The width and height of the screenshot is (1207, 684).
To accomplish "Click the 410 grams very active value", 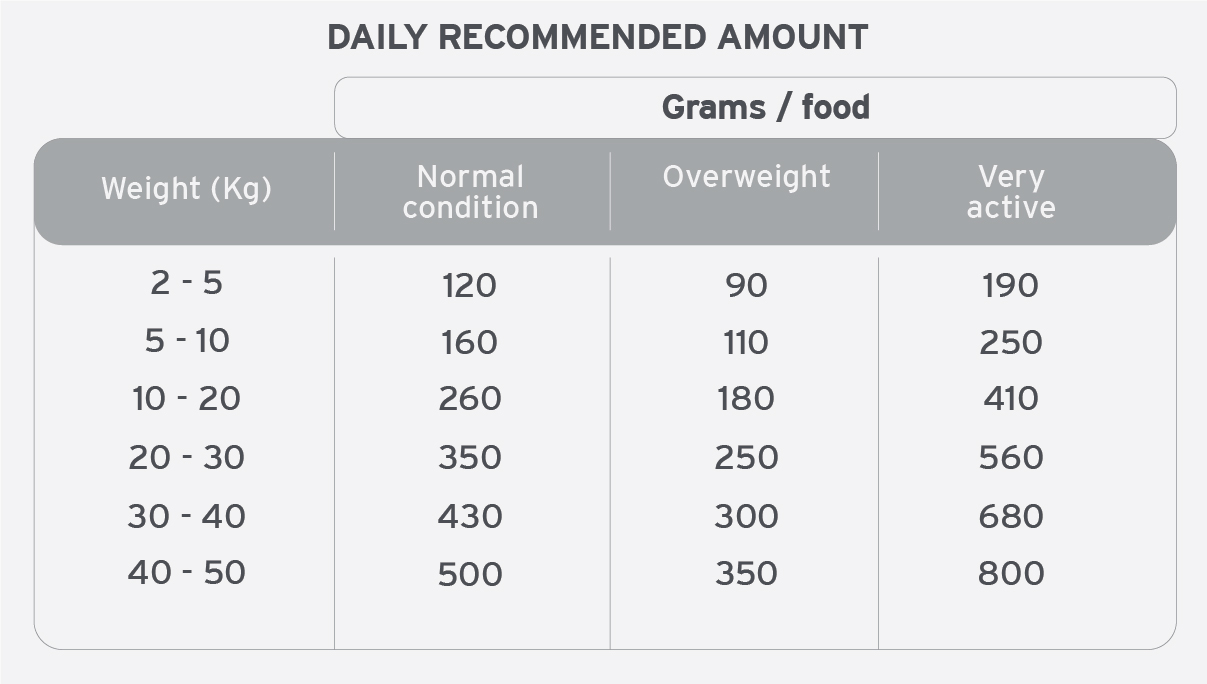I will click(x=1011, y=399).
